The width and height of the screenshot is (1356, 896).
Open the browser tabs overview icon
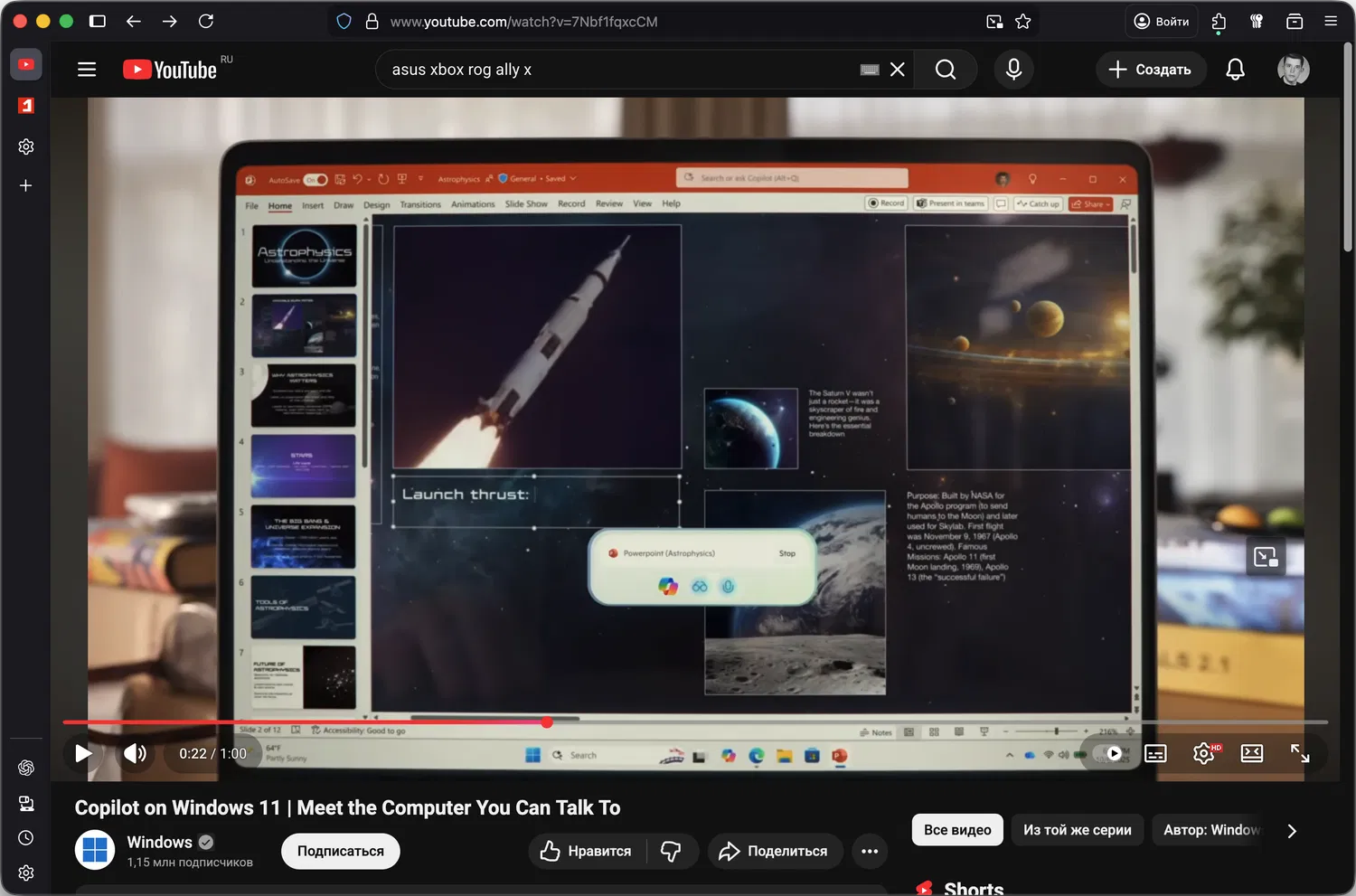pos(1295,21)
